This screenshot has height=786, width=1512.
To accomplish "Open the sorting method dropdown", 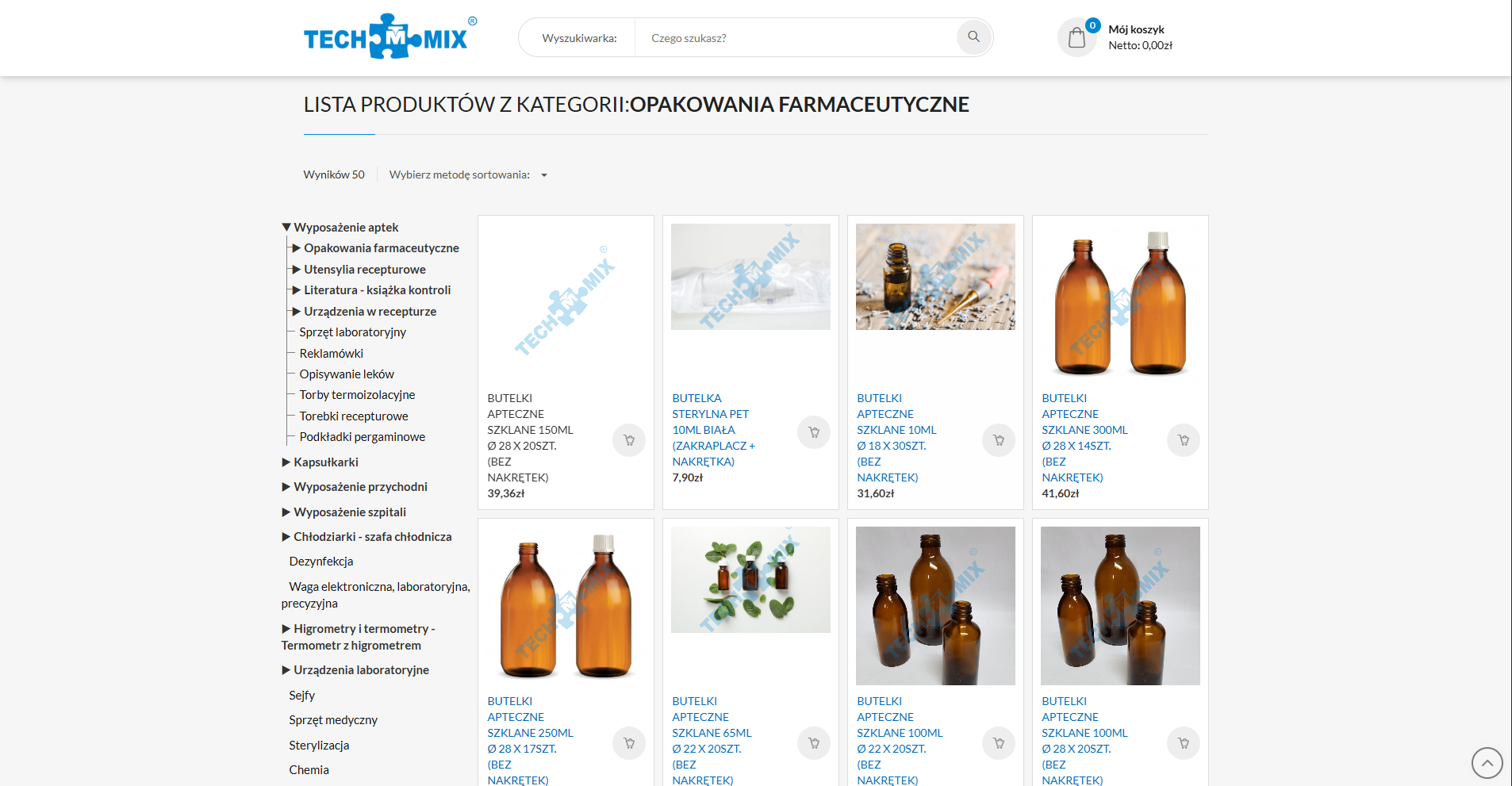I will pos(468,175).
